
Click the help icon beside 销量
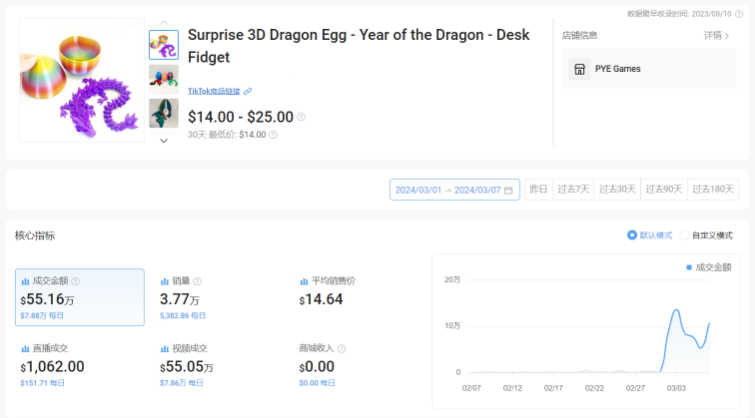coord(197,282)
